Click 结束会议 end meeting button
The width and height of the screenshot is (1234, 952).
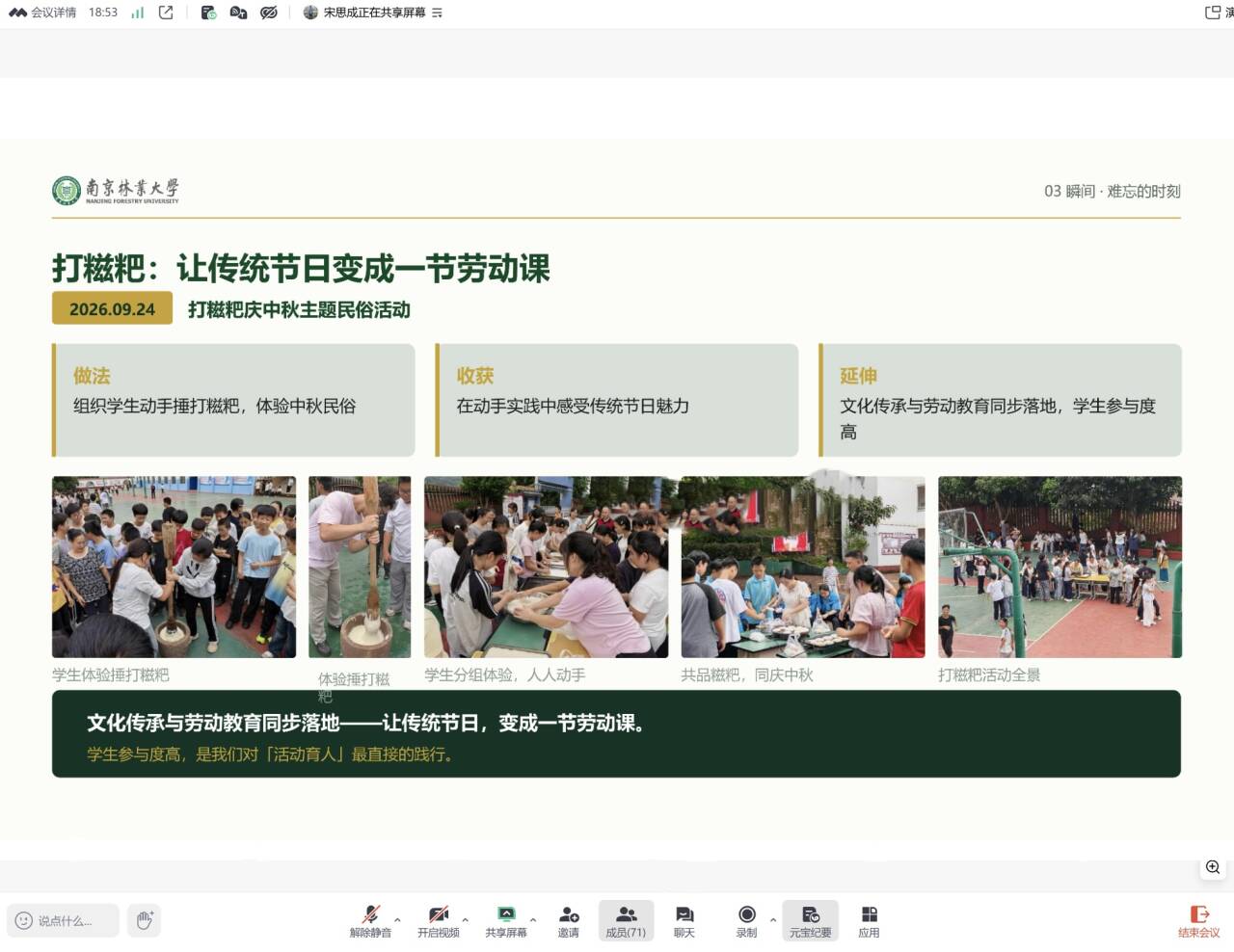pos(1198,921)
